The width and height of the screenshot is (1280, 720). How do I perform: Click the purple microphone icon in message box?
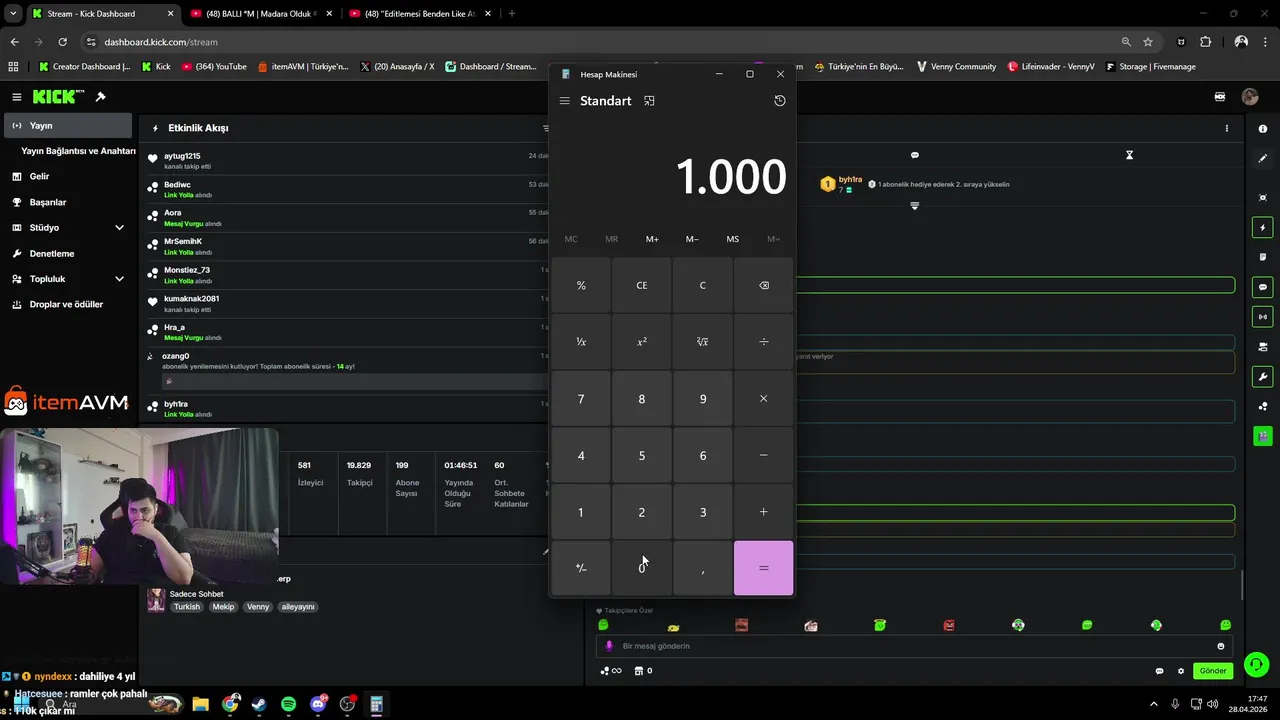(609, 646)
